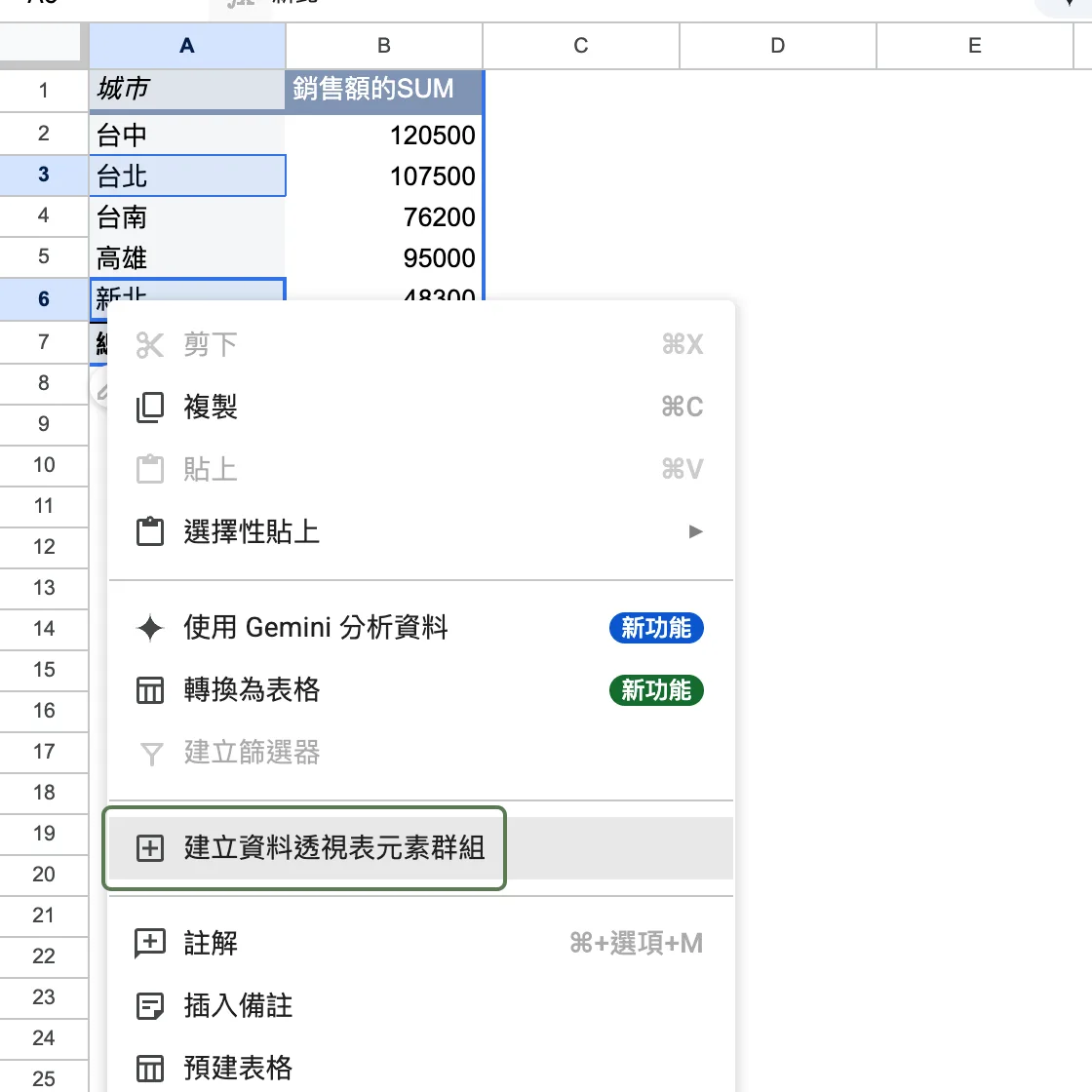Select row 5 header
Screen dimensions: 1092x1092
point(44,256)
